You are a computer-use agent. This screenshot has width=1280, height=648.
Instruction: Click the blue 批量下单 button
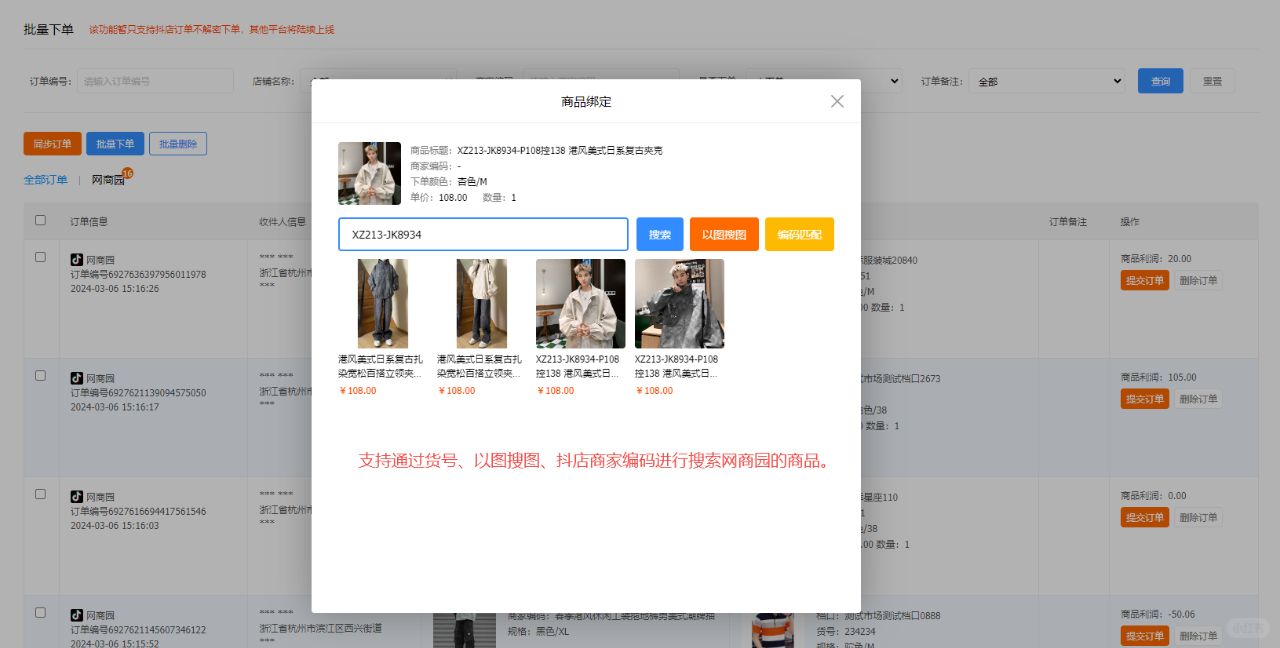point(115,144)
